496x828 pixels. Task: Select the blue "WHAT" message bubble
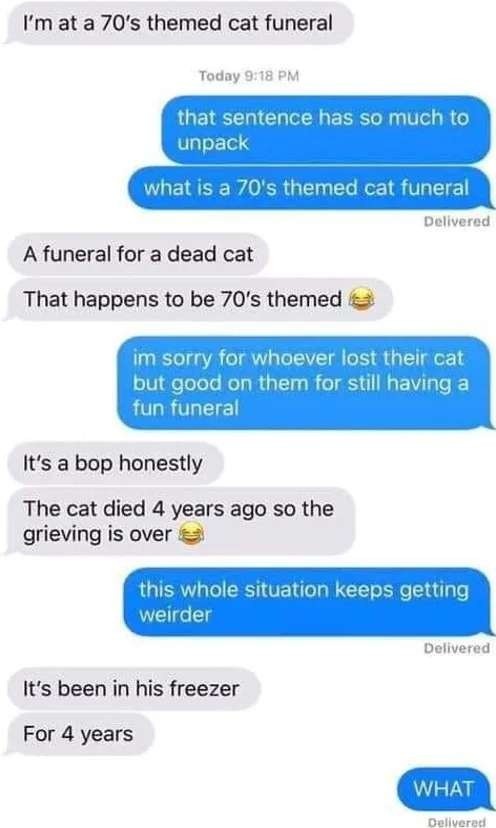[x=444, y=789]
